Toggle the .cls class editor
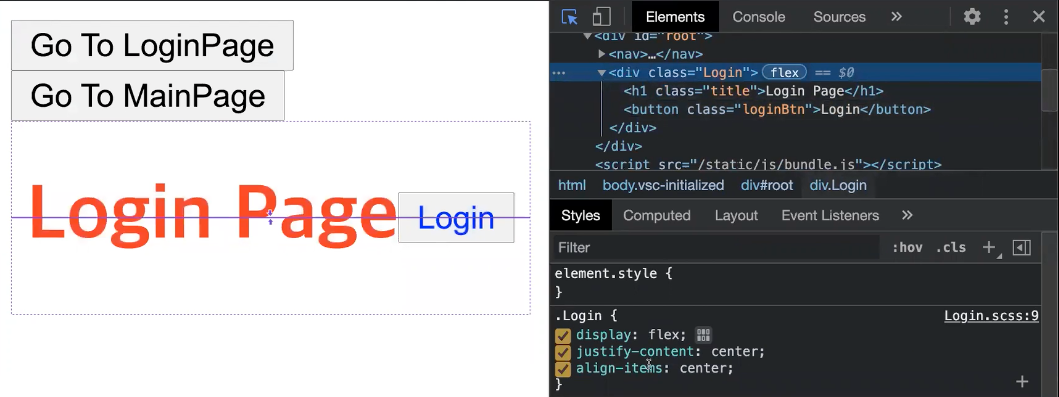1059x397 pixels. [x=951, y=248]
